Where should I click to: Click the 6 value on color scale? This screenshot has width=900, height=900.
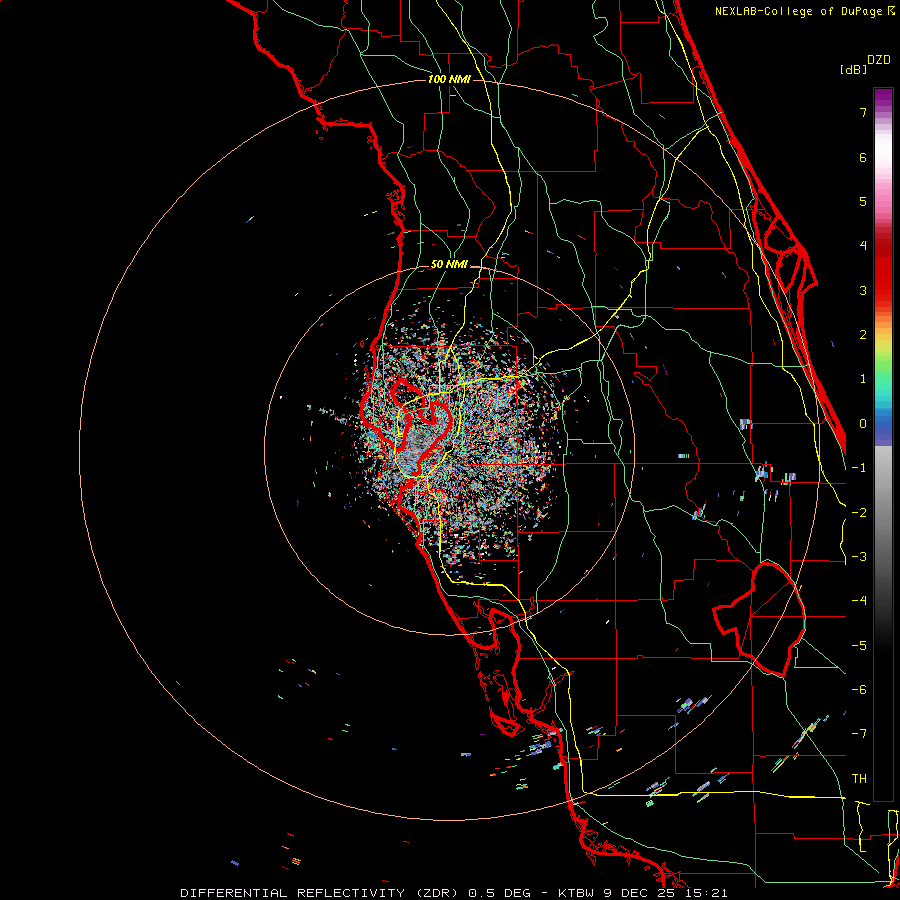863,157
